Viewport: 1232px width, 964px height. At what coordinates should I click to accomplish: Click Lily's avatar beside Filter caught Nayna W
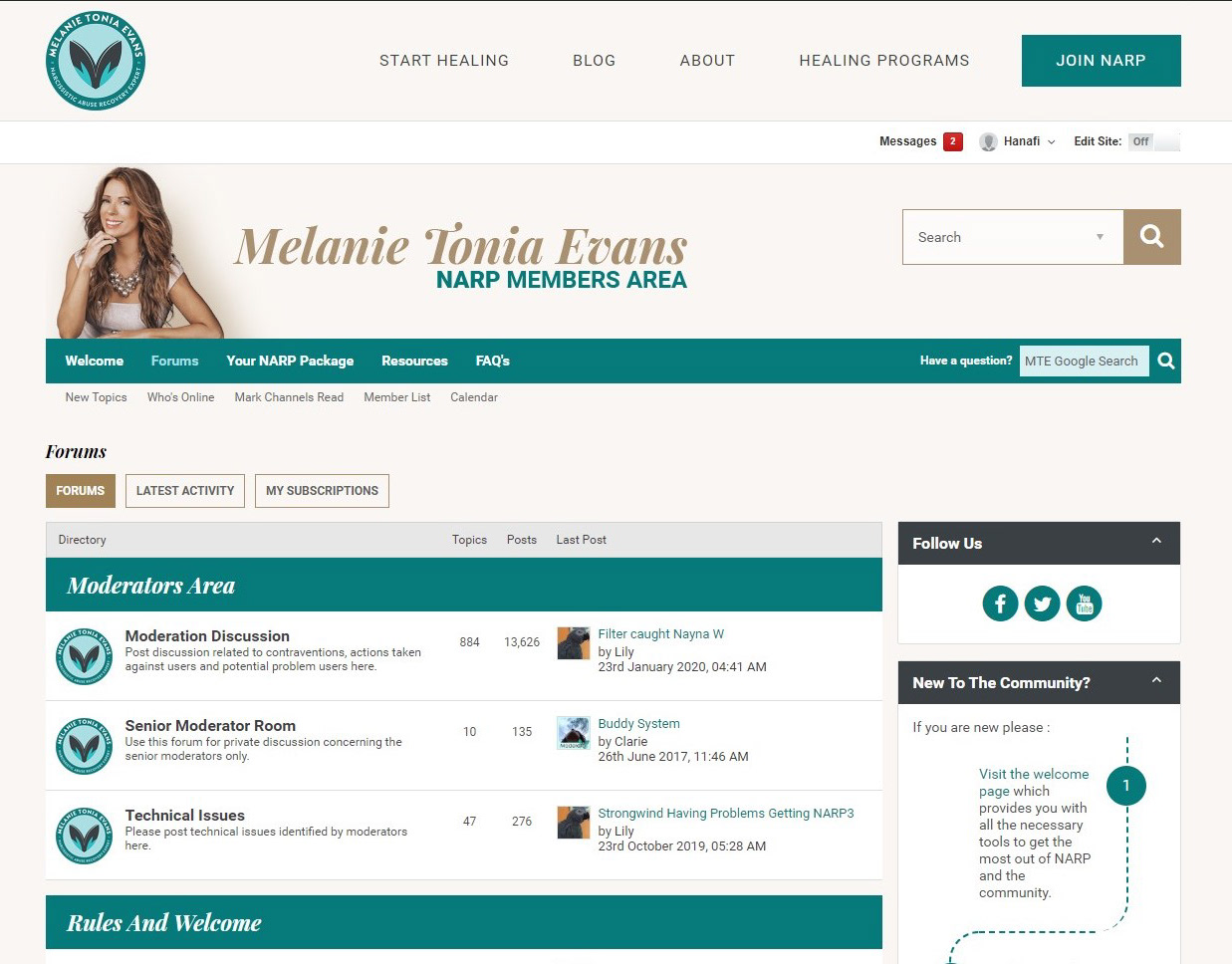click(x=573, y=643)
